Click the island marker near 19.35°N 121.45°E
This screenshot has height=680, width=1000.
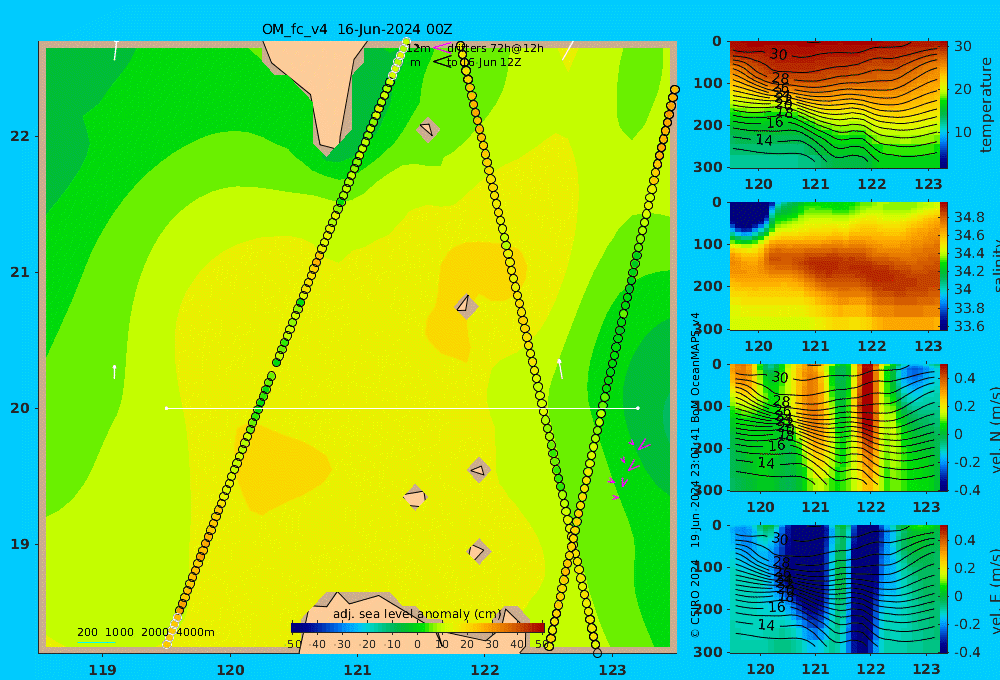click(415, 497)
